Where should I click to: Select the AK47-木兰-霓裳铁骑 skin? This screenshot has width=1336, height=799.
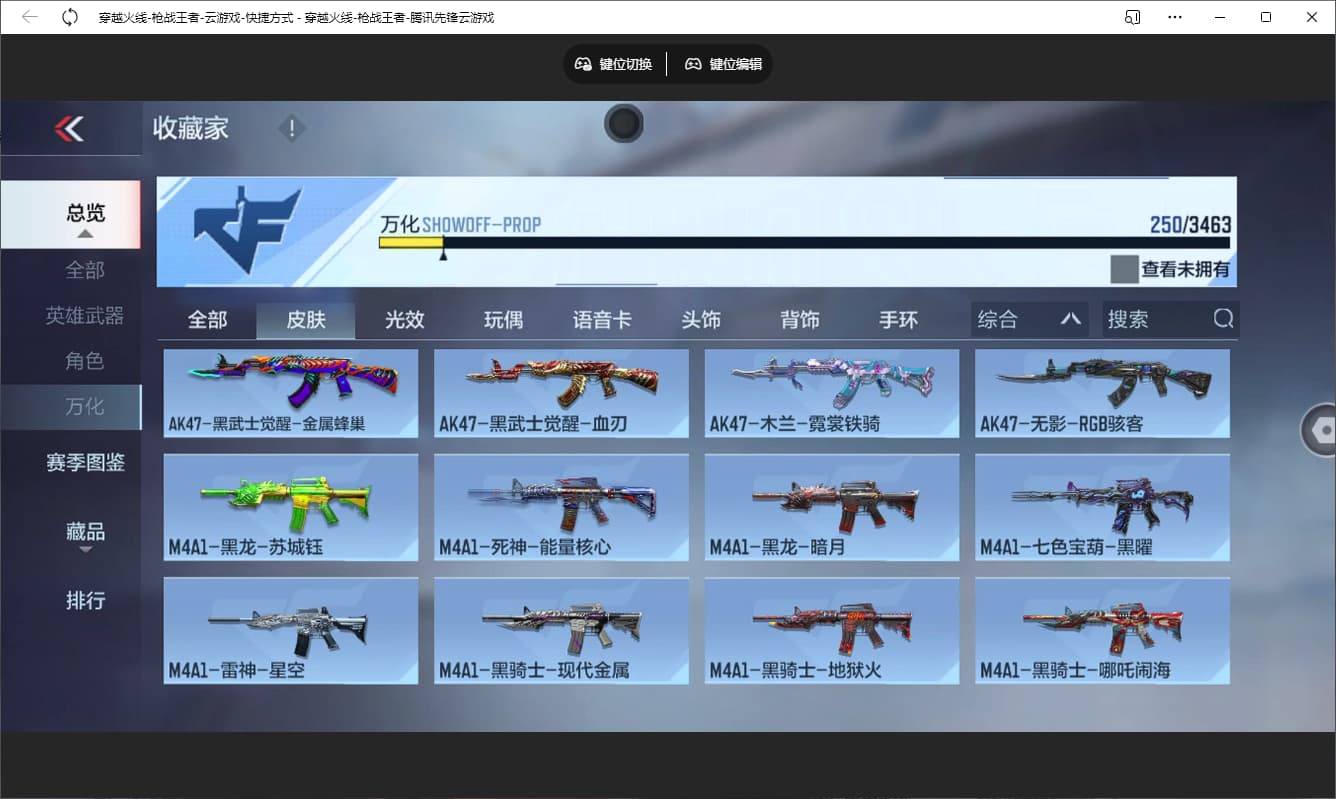pos(831,393)
